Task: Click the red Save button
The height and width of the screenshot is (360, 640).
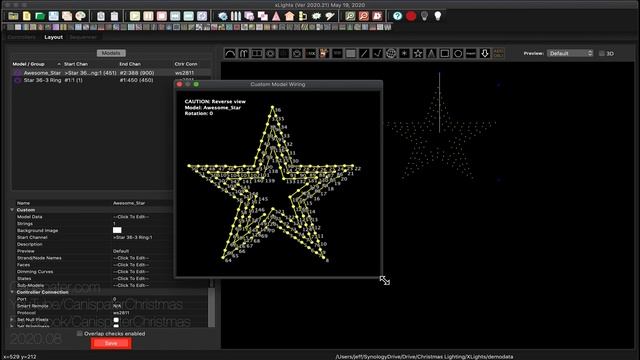Action: (x=111, y=343)
